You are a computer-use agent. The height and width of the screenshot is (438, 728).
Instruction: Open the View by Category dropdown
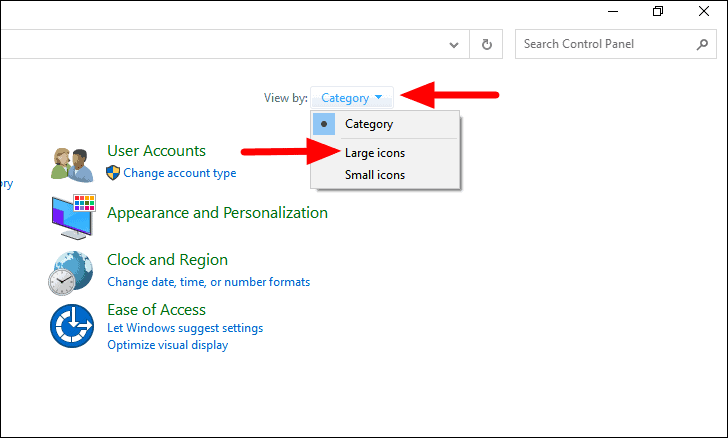(x=351, y=98)
